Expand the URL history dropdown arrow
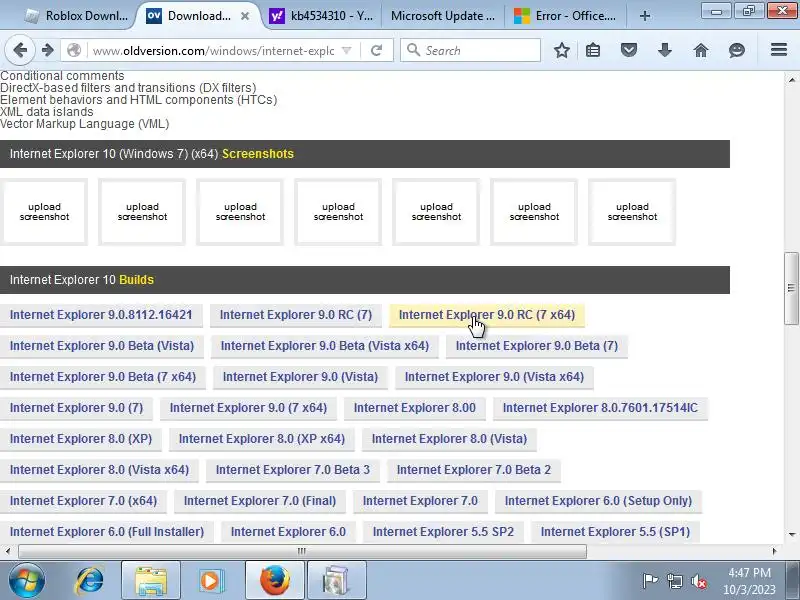 pos(346,51)
